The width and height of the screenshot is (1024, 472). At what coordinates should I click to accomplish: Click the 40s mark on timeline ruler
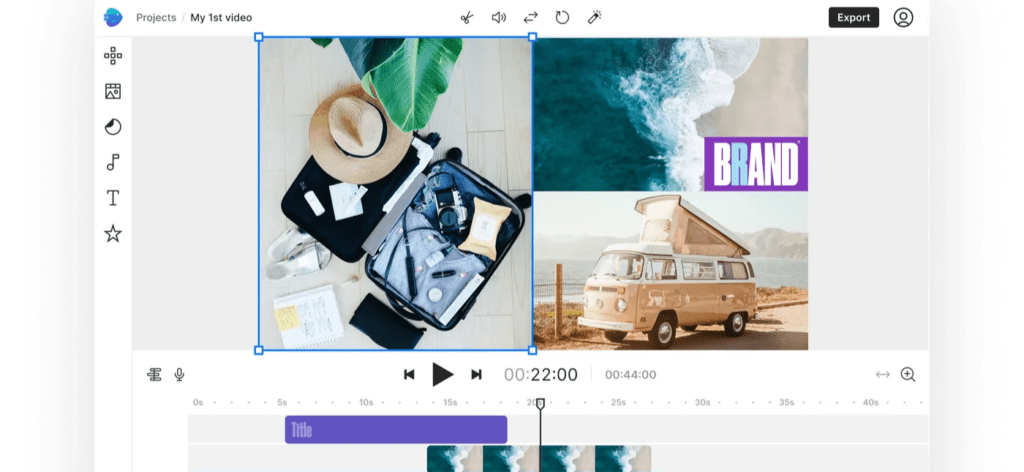[871, 403]
